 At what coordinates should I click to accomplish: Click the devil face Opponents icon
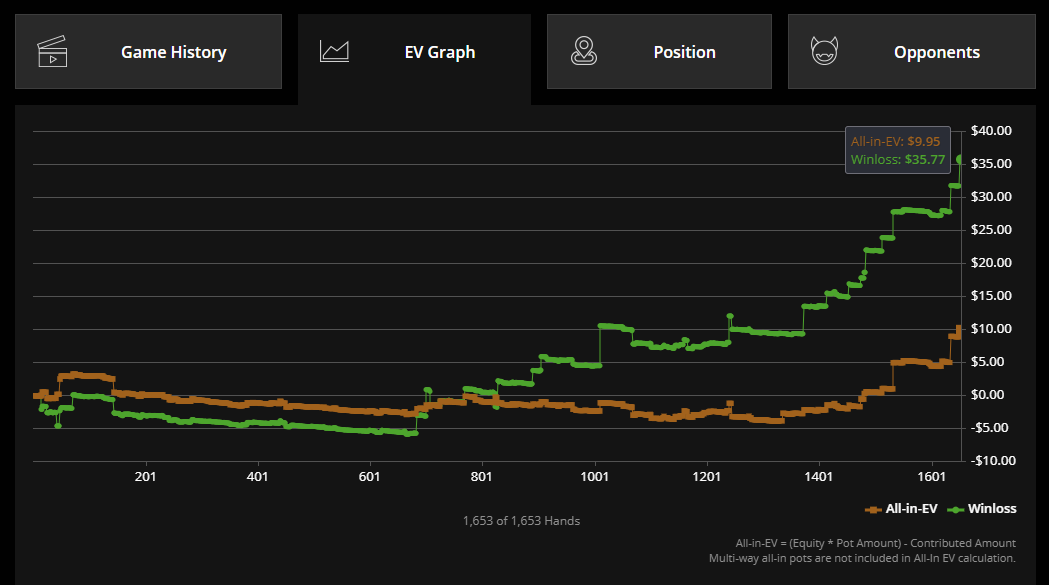(x=824, y=52)
